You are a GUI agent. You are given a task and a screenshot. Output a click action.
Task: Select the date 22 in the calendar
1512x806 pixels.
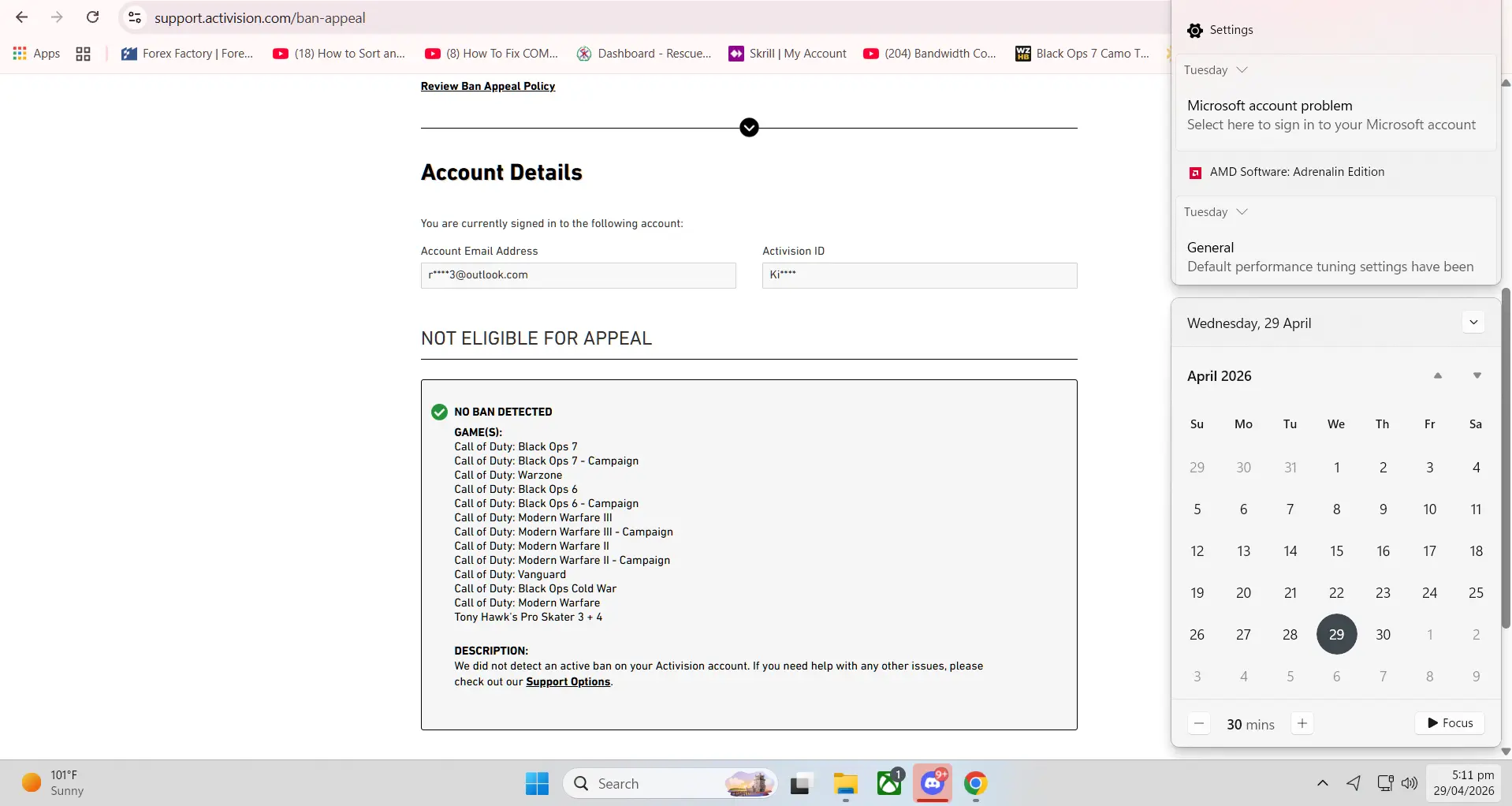click(x=1337, y=592)
